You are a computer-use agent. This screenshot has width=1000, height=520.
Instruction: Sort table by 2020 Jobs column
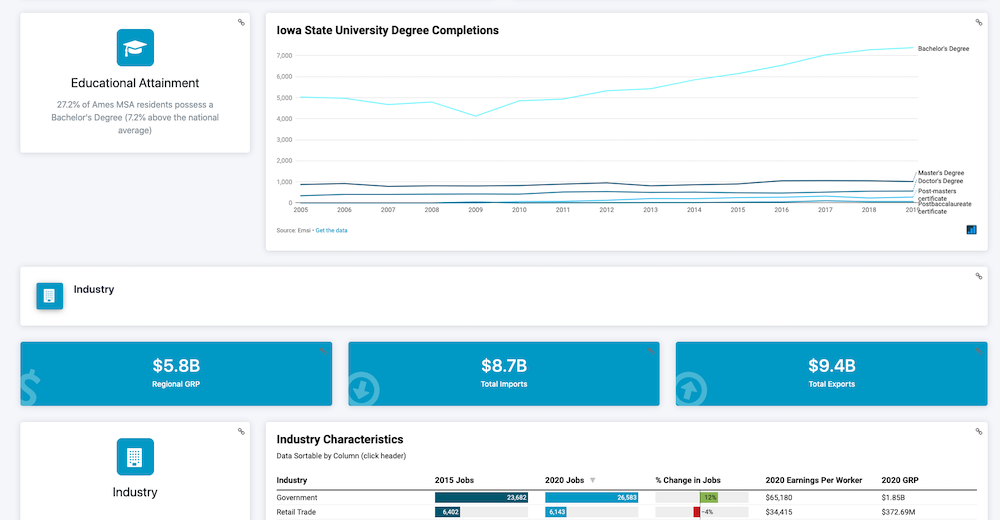[x=564, y=480]
